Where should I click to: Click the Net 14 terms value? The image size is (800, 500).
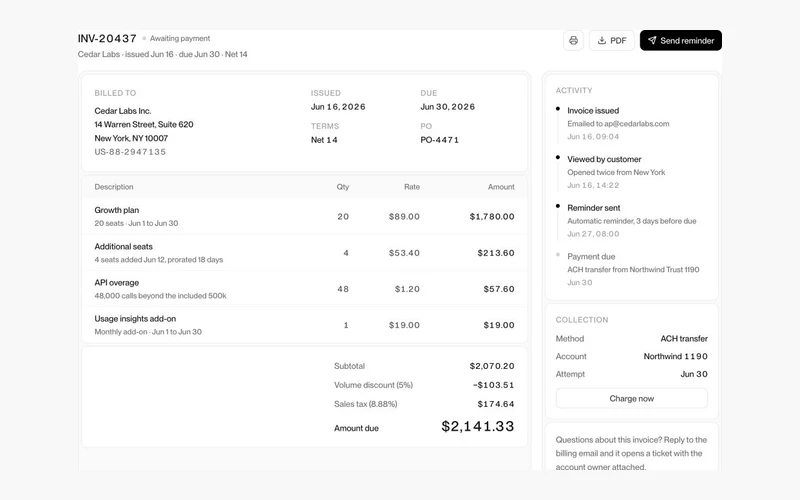pyautogui.click(x=324, y=140)
